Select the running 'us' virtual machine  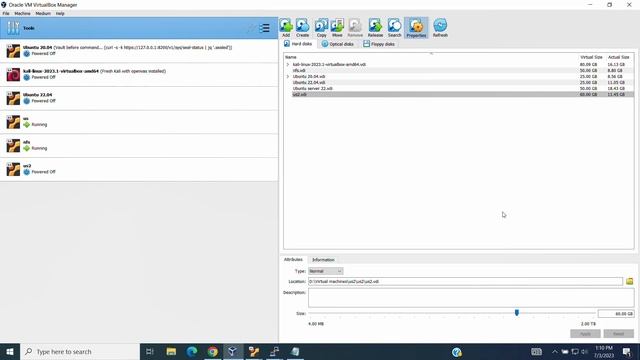139,122
